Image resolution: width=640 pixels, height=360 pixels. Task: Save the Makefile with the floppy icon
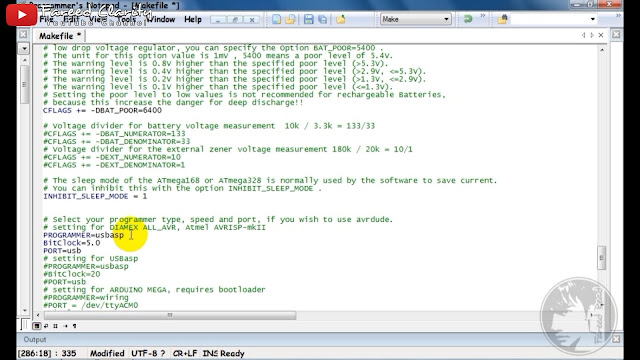(309, 19)
